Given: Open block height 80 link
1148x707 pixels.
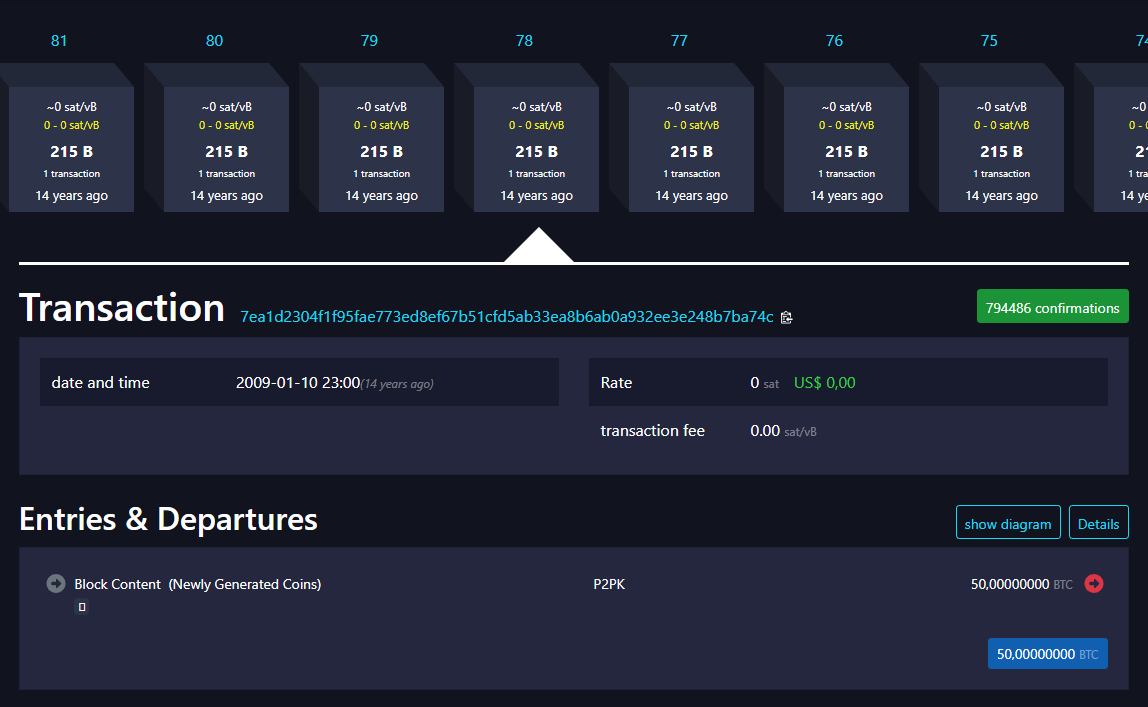Looking at the screenshot, I should [x=214, y=41].
